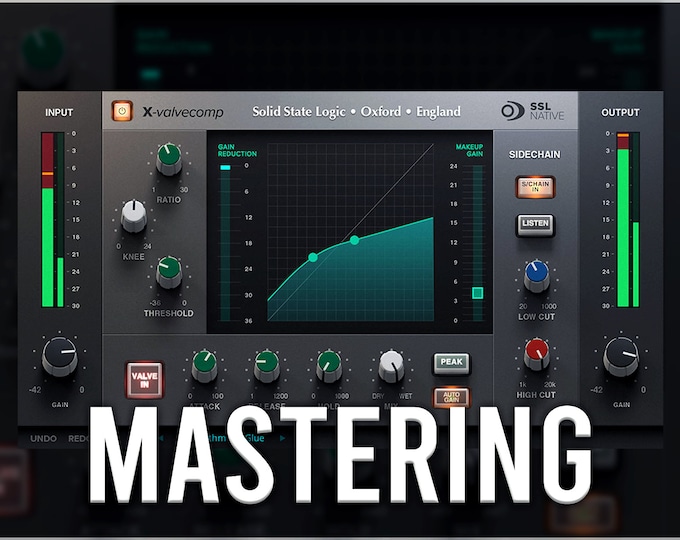This screenshot has height=540, width=680.
Task: Click the next preset arrow
Action: point(282,438)
